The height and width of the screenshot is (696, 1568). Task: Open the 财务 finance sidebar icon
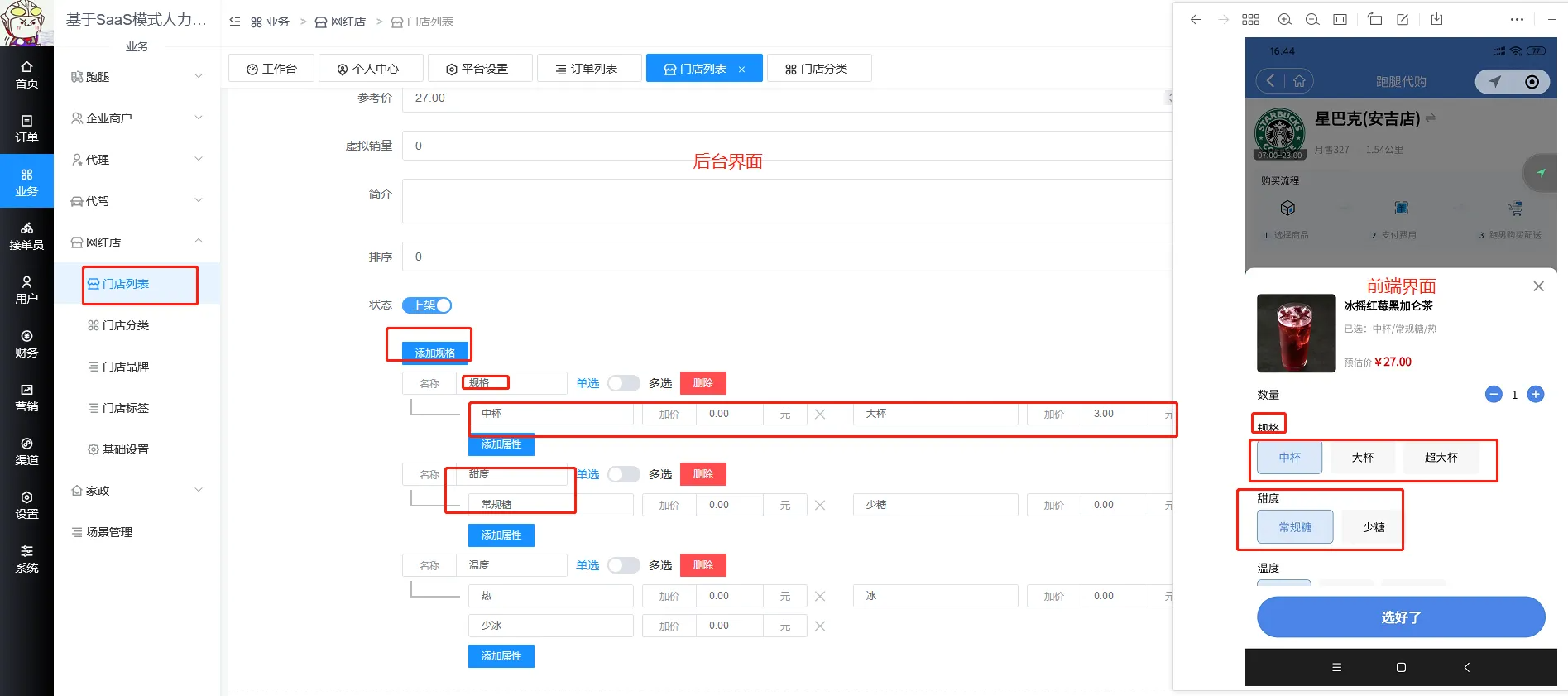(26, 343)
